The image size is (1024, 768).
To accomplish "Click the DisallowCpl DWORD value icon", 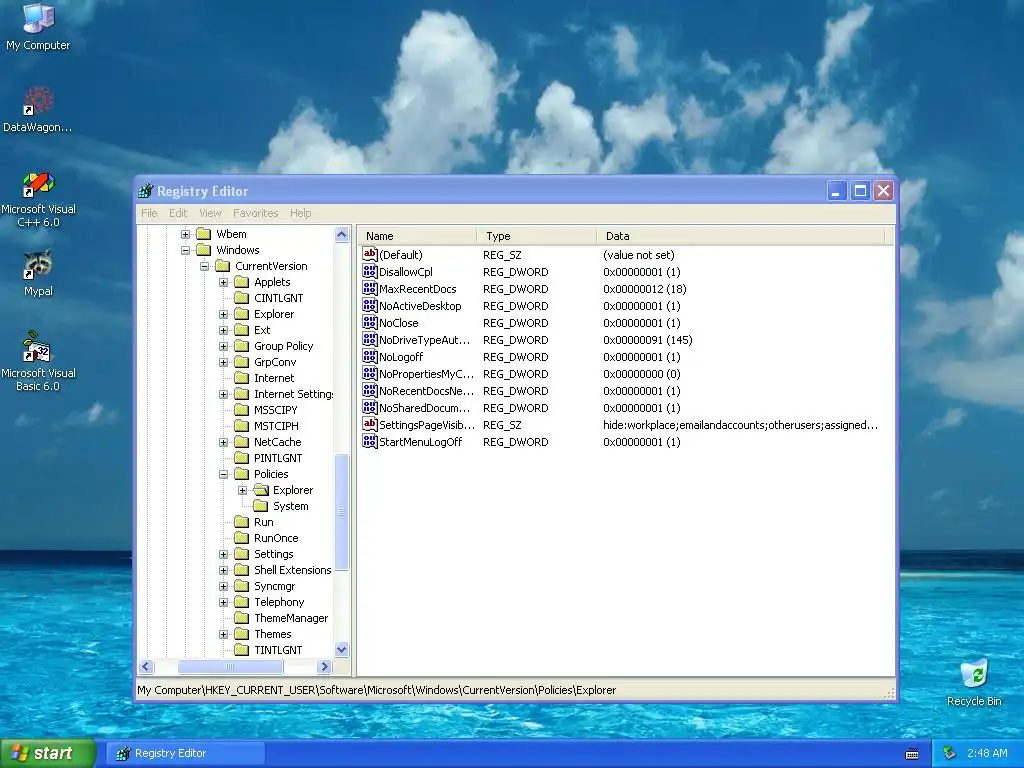I will coord(370,272).
